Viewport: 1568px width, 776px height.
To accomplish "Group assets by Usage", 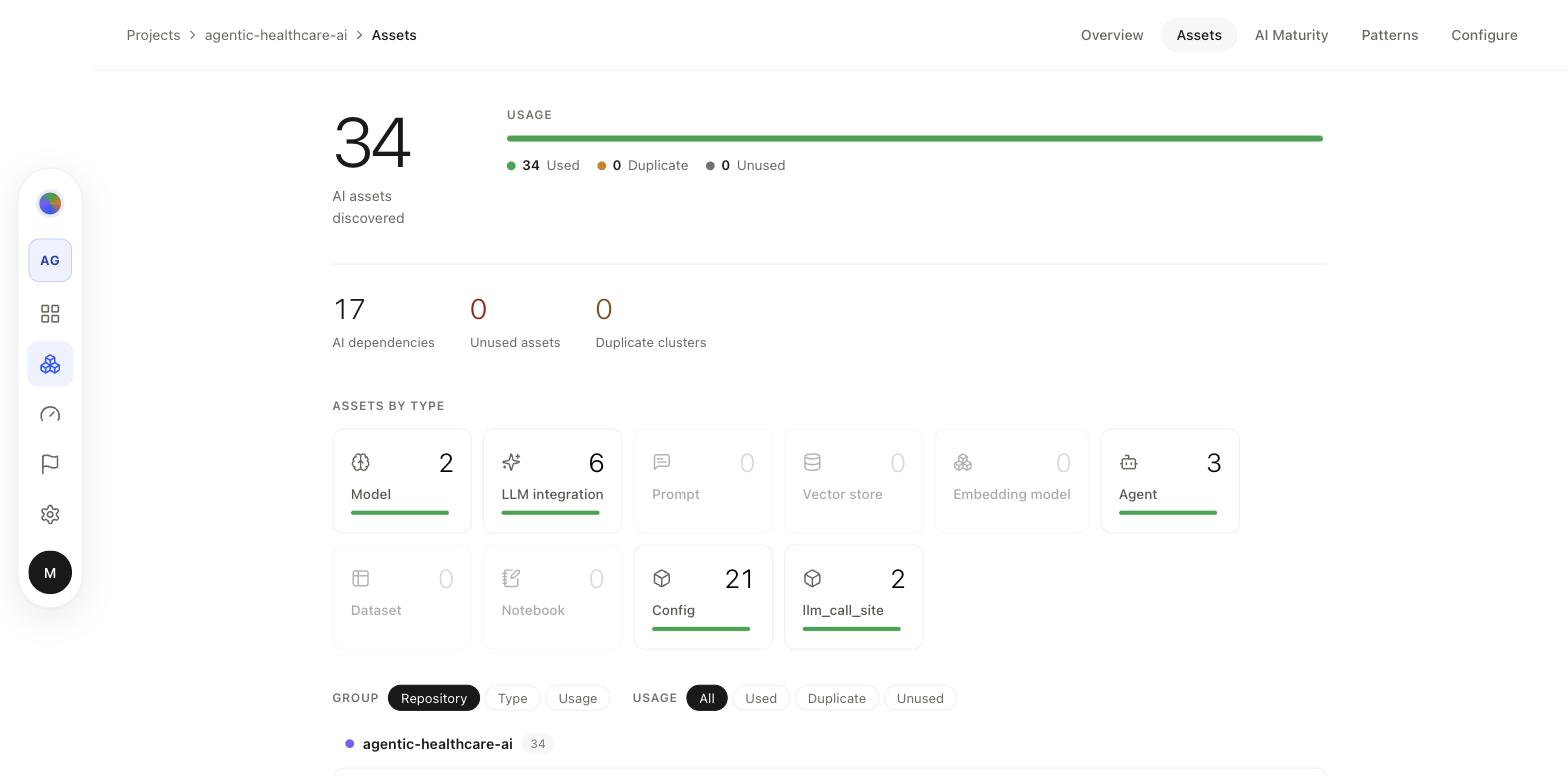I will coord(578,698).
